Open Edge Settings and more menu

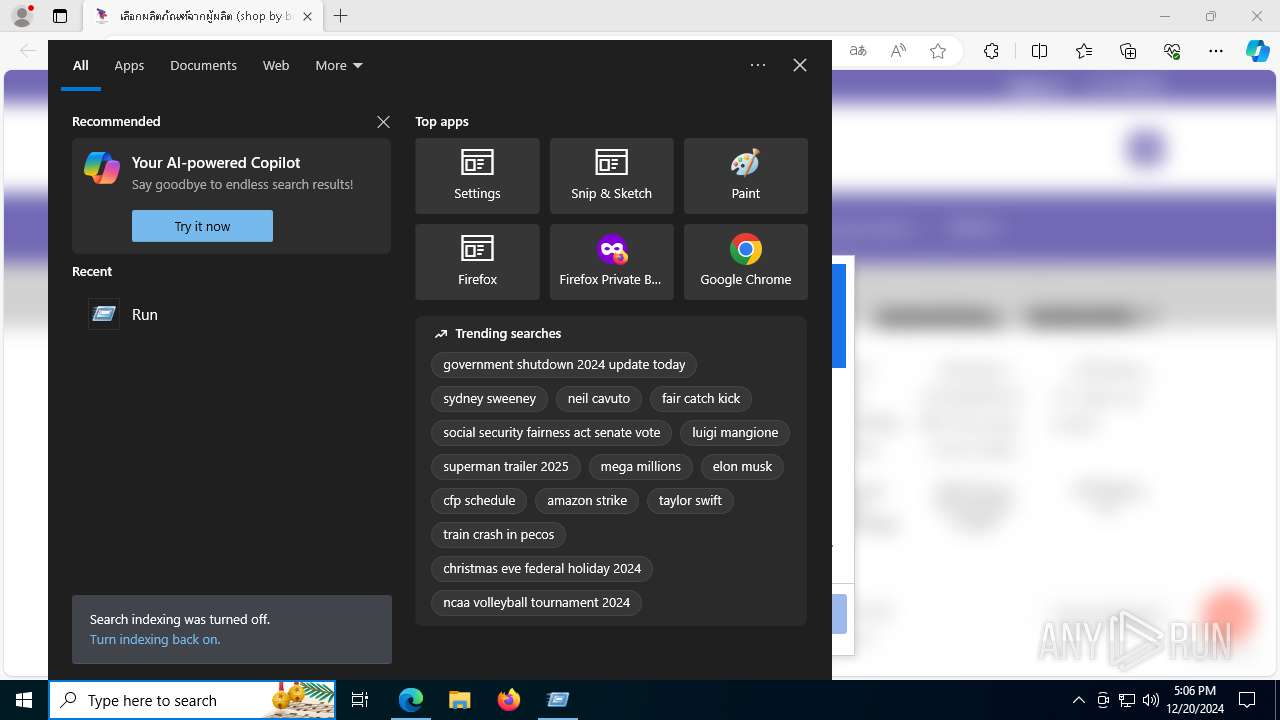click(x=1216, y=51)
